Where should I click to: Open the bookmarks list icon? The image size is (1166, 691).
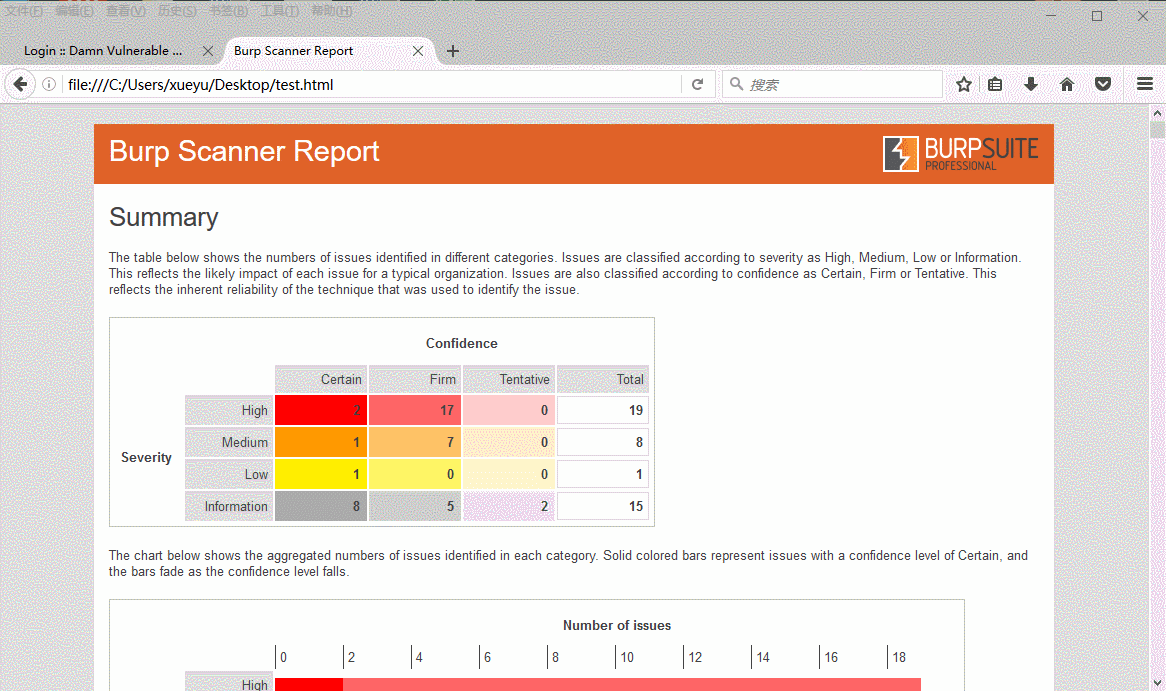(995, 84)
